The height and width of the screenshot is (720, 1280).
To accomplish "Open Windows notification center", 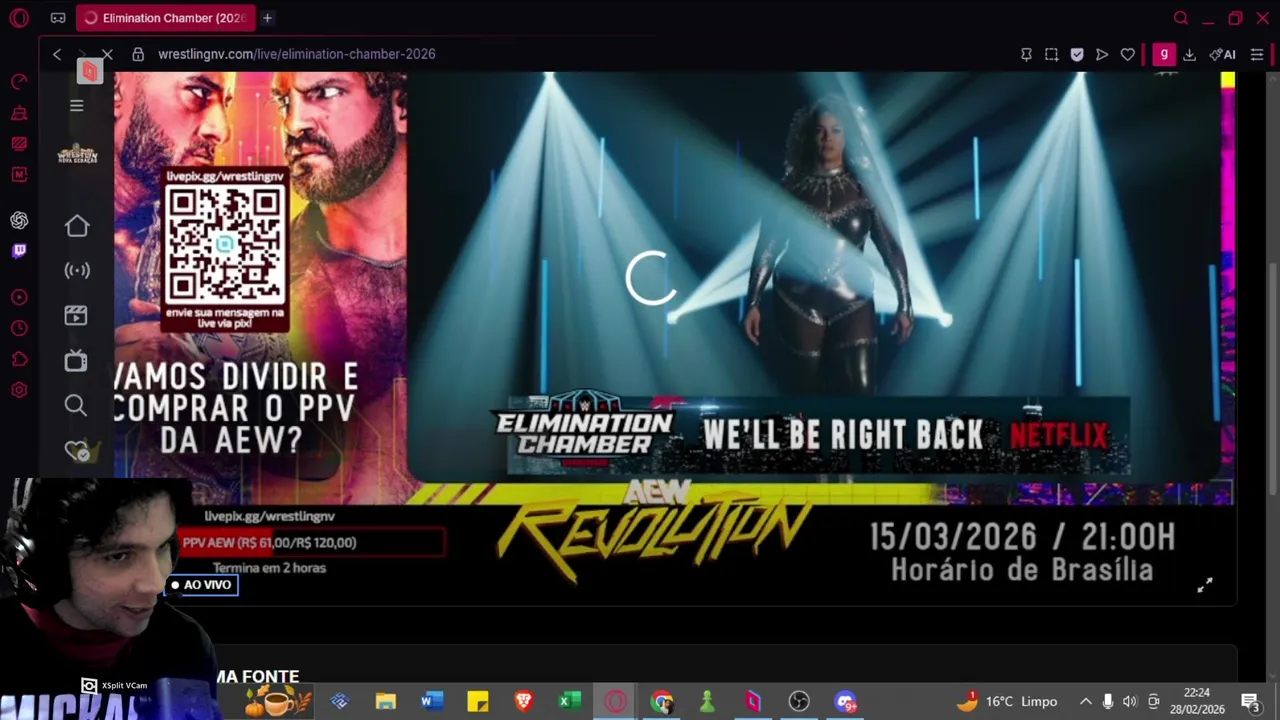I will tap(1250, 701).
